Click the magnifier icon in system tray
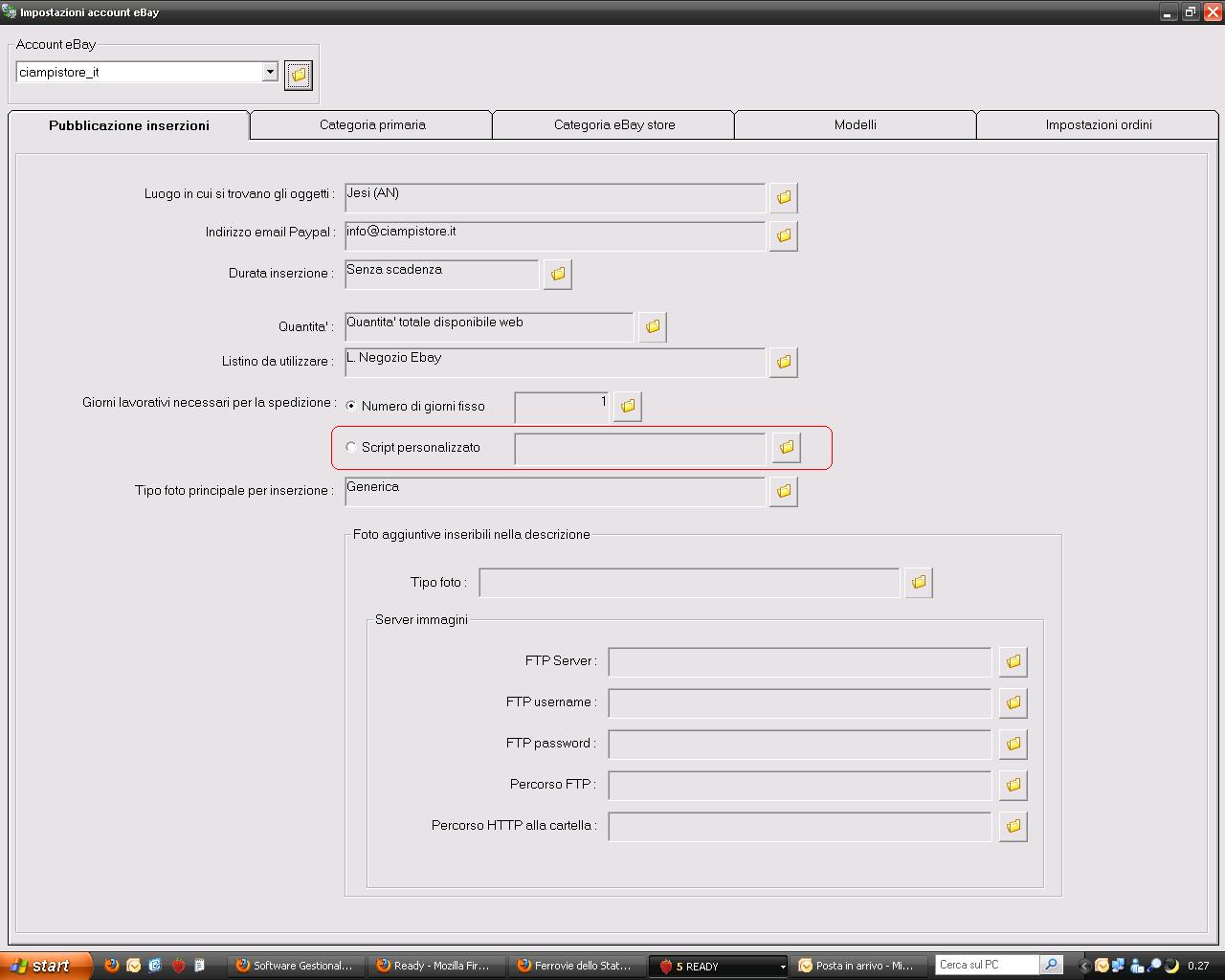This screenshot has width=1225, height=980. (x=1154, y=966)
